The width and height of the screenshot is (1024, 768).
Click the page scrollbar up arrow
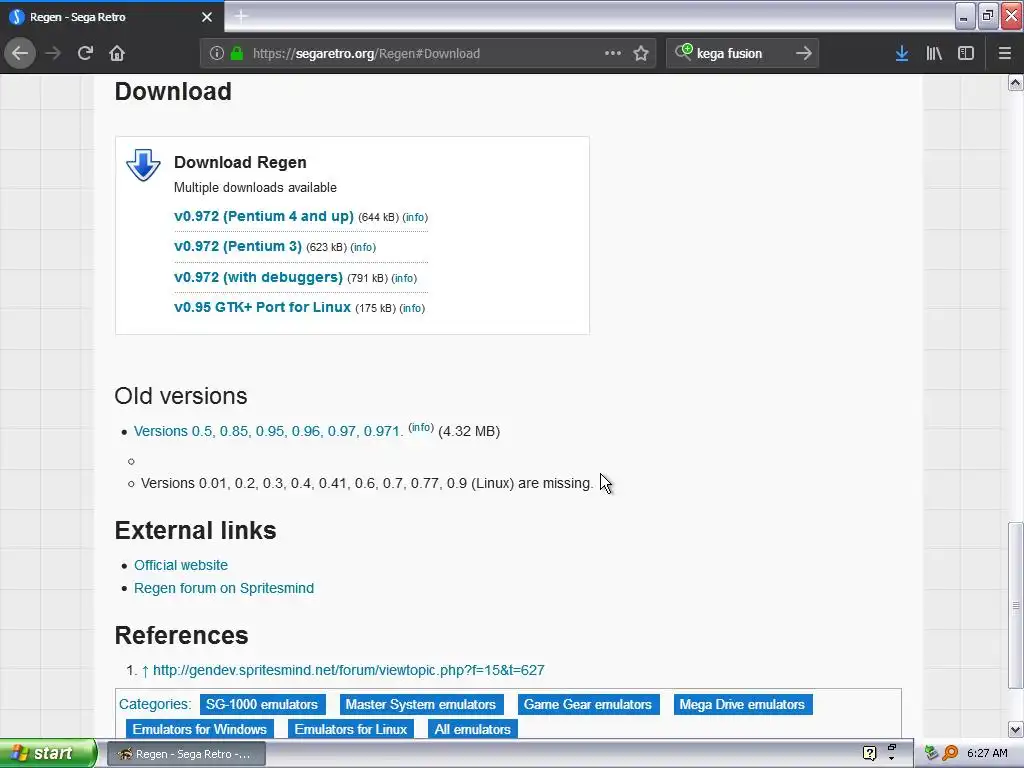(x=1016, y=82)
